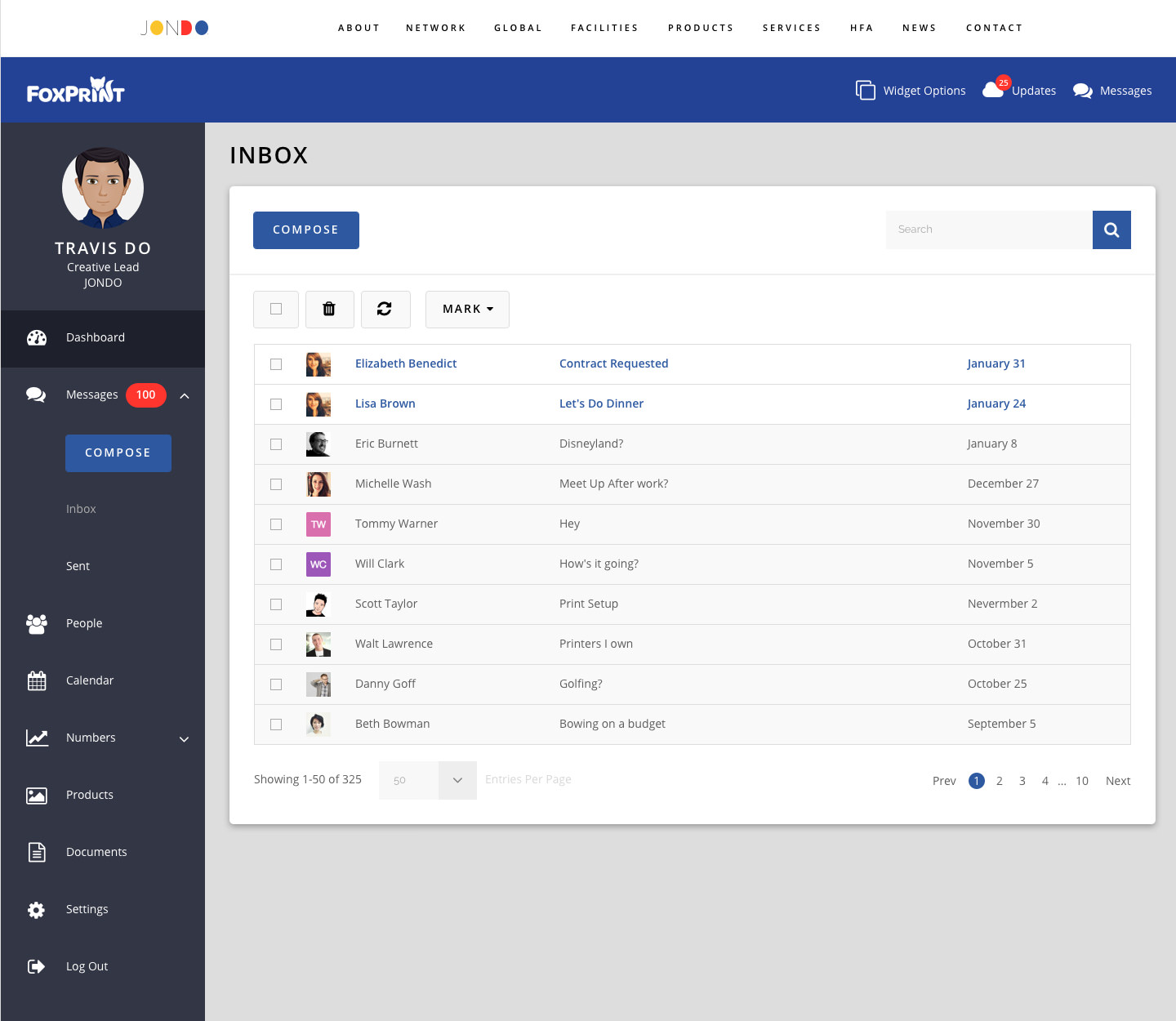Screen dimensions: 1176x1021
Task: Collapse the Messages sidebar section
Action: (185, 396)
